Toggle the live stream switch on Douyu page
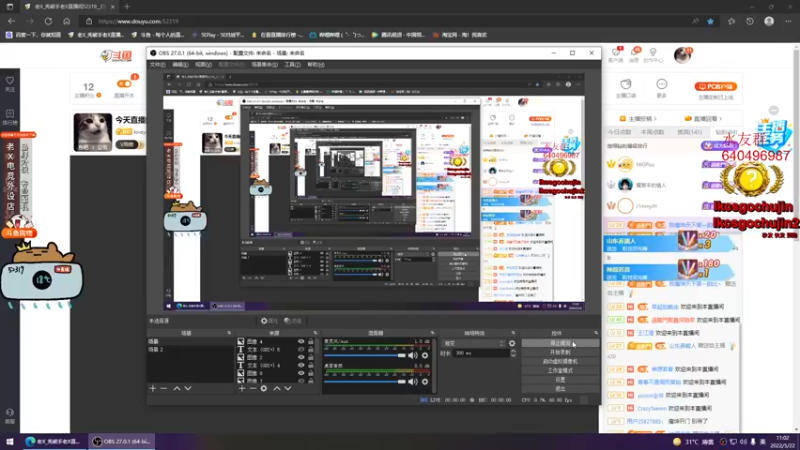Screen dimensions: 800x450 (124, 84)
